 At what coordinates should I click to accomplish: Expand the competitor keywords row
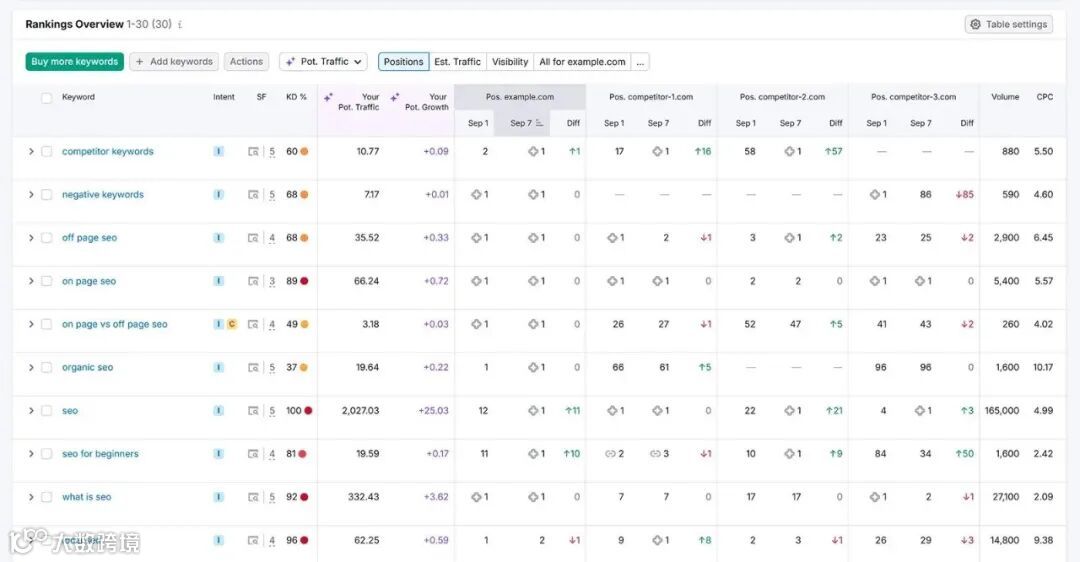tap(31, 152)
